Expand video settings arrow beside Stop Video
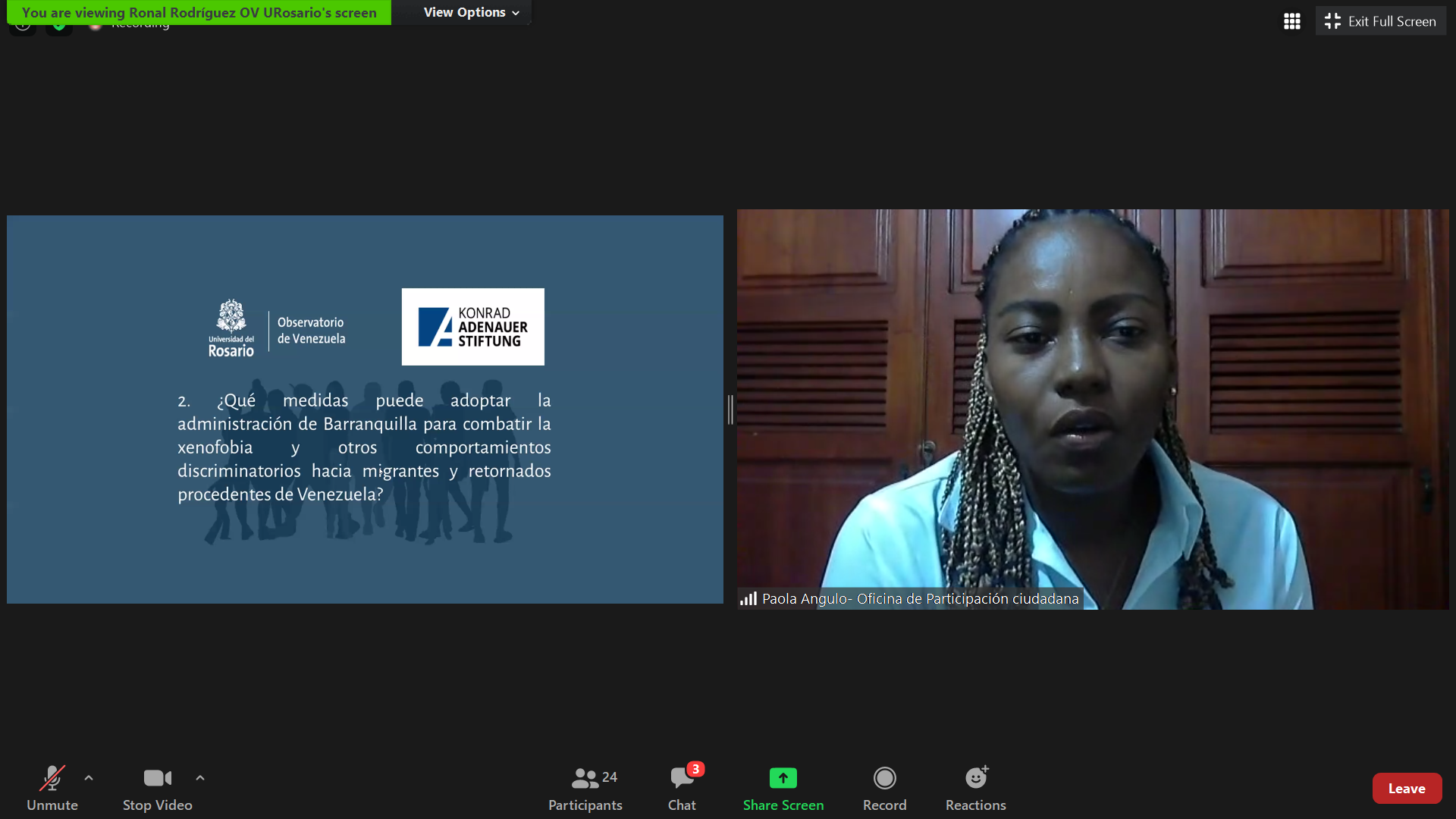The height and width of the screenshot is (819, 1456). (200, 778)
